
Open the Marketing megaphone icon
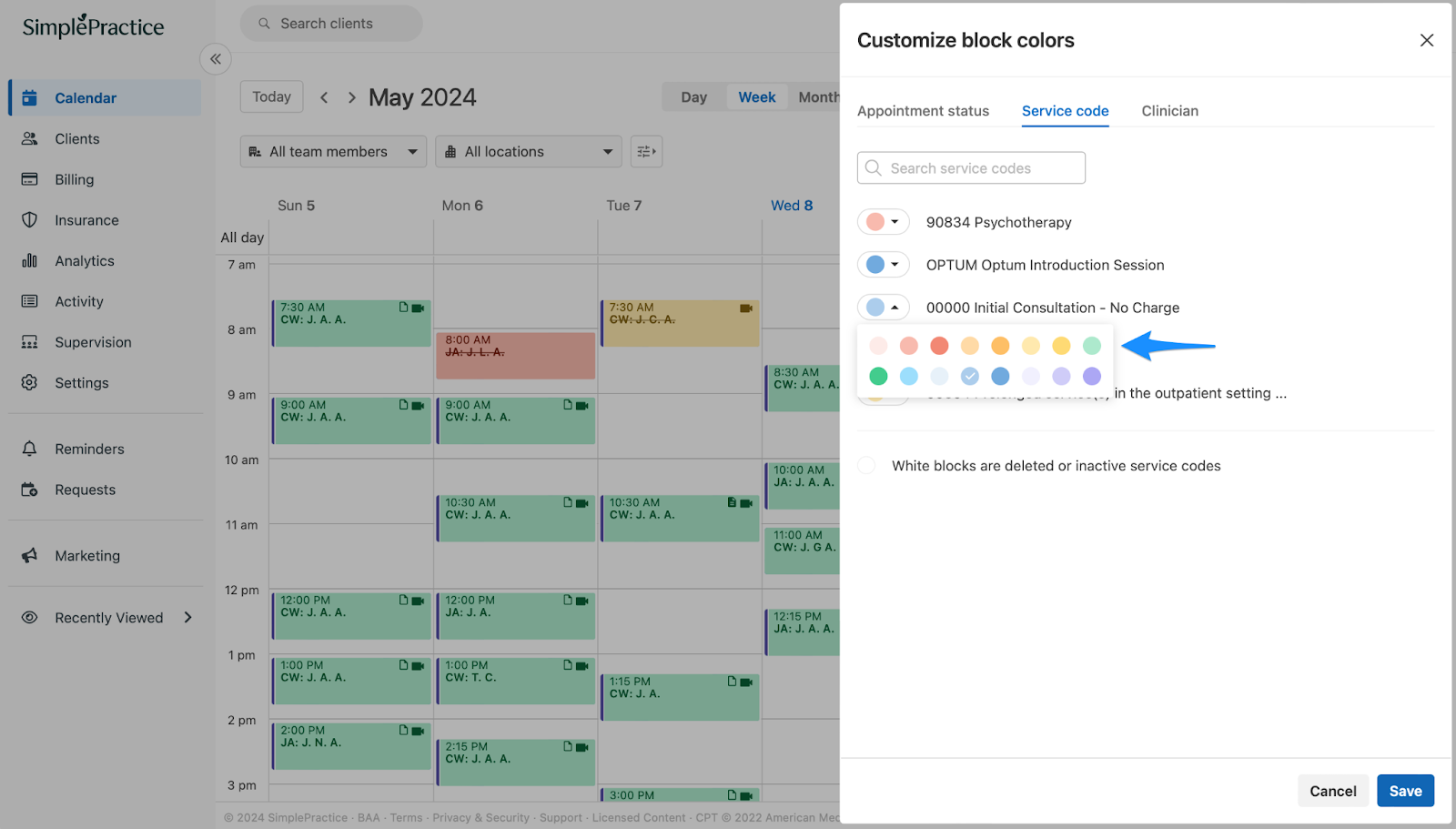[29, 555]
